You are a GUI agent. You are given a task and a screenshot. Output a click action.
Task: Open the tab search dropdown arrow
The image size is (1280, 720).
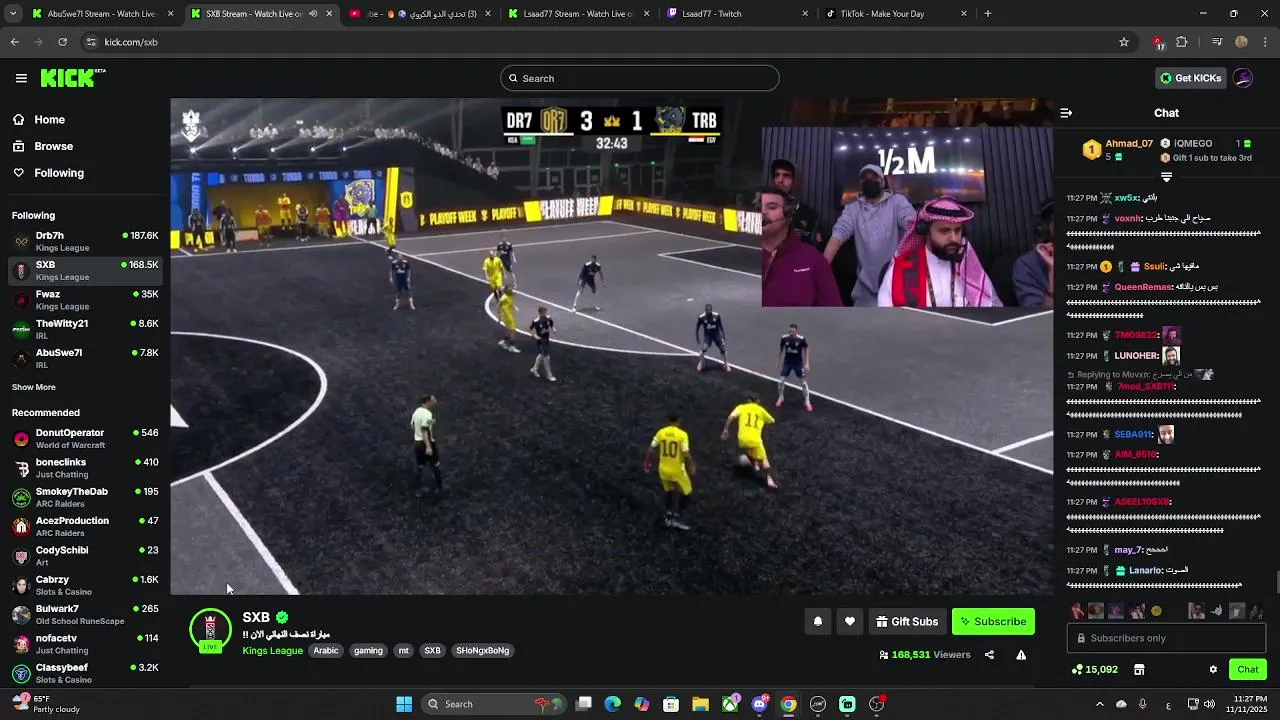(x=13, y=14)
